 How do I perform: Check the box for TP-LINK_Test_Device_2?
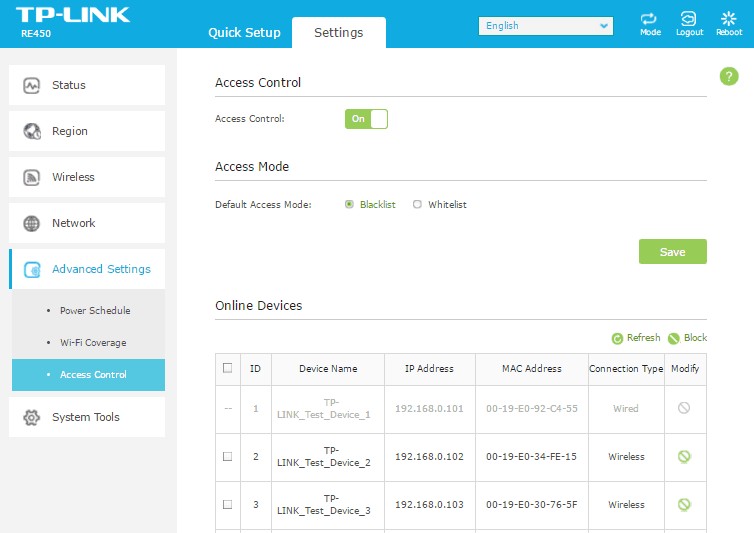[227, 457]
